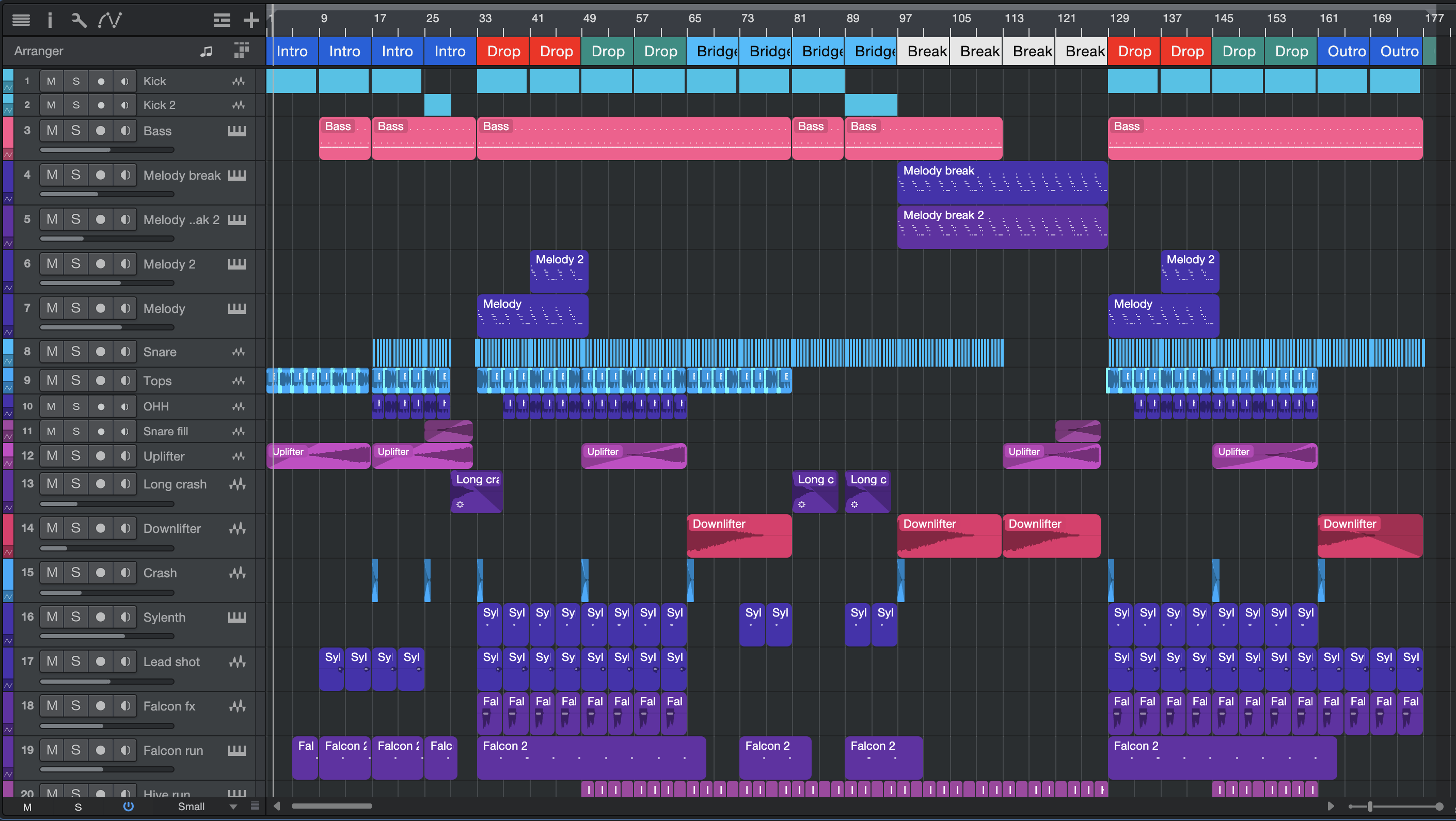This screenshot has width=1456, height=821.
Task: Click the keyboard instrument icon on Bass track
Action: (237, 131)
